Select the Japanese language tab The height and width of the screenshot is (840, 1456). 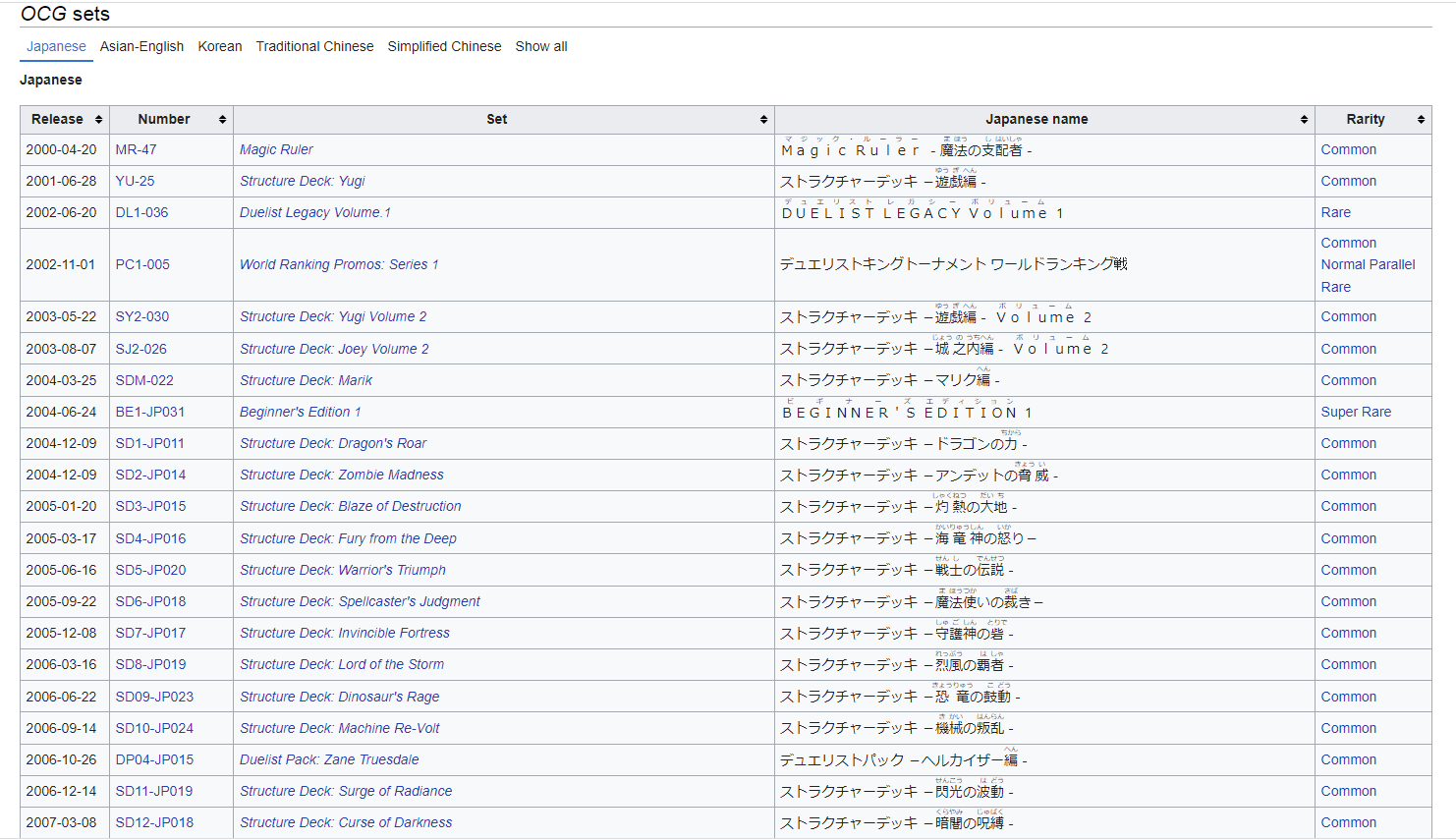(x=56, y=46)
